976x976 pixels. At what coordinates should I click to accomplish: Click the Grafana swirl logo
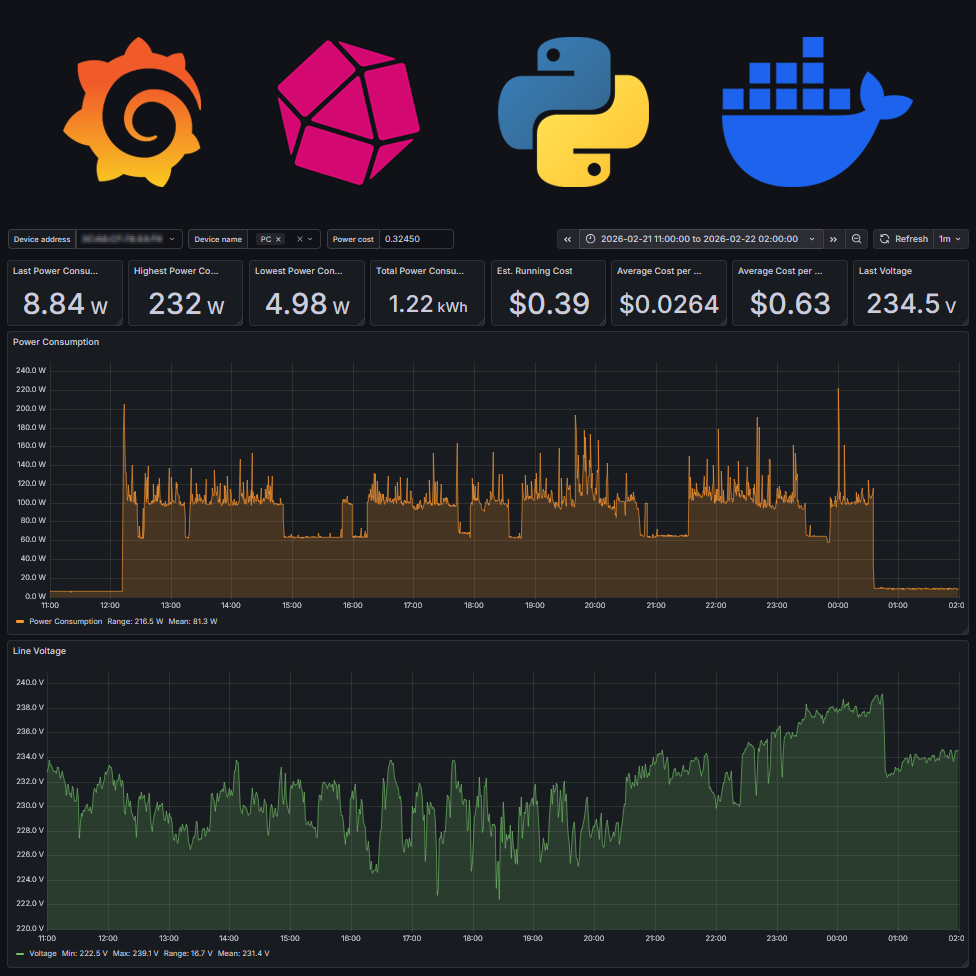pos(133,112)
